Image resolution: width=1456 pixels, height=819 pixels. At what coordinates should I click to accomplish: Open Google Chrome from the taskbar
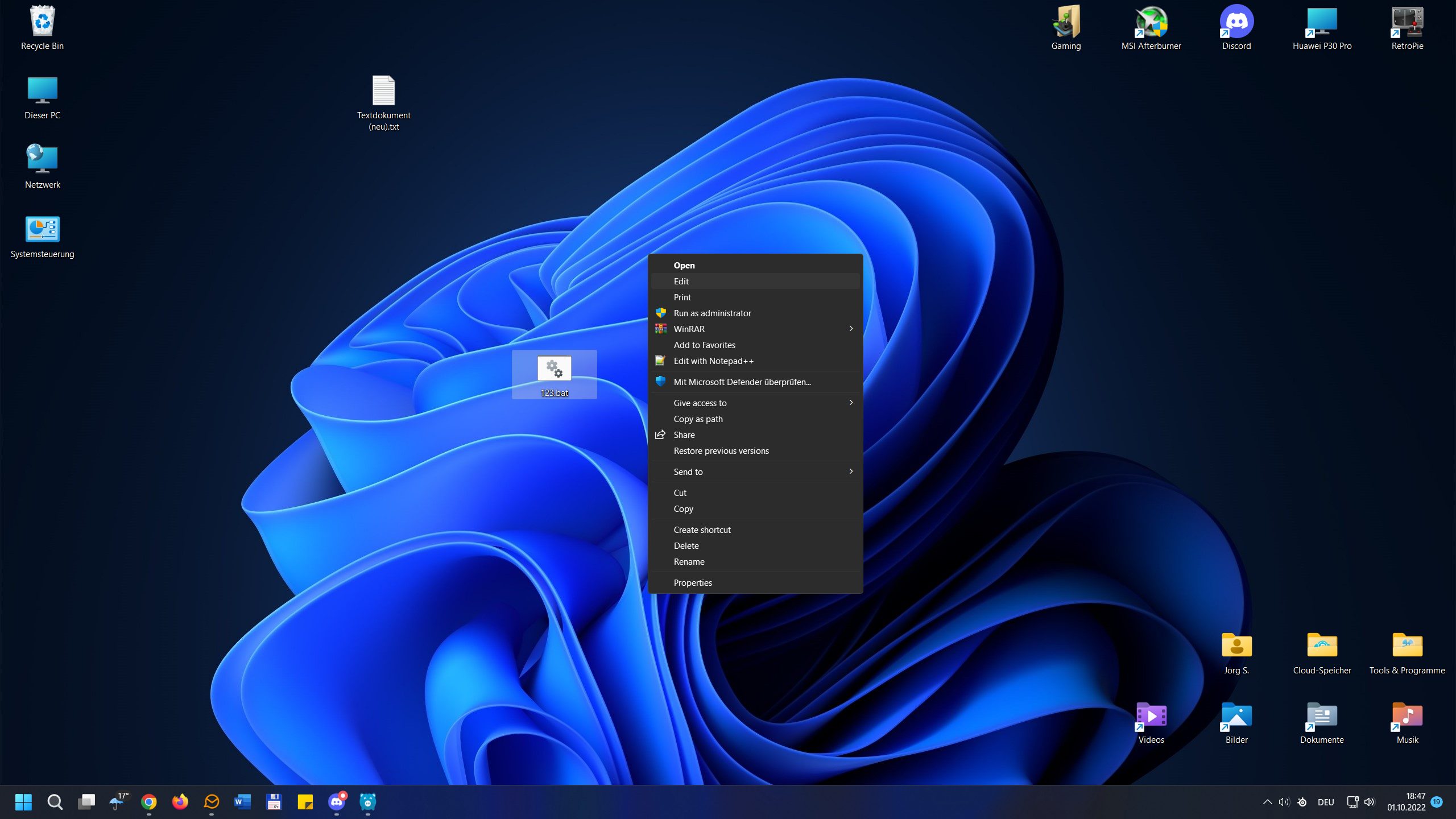[149, 802]
